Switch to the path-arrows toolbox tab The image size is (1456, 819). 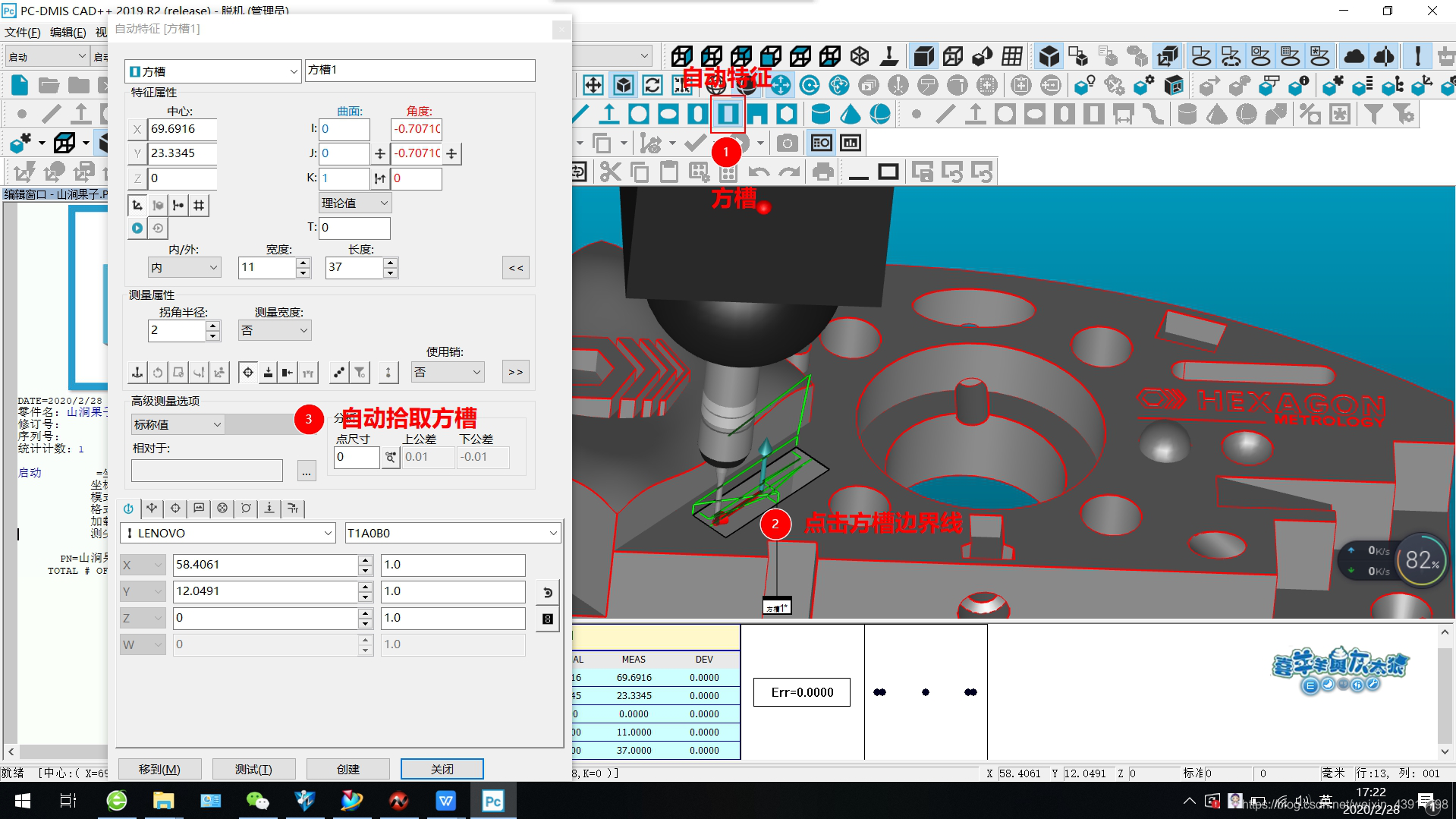(x=152, y=509)
